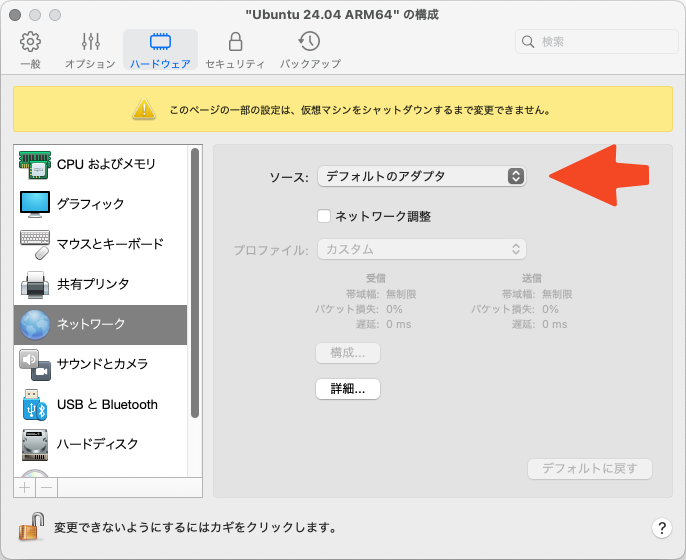Close the window with the close button
The height and width of the screenshot is (560, 686).
(15, 15)
